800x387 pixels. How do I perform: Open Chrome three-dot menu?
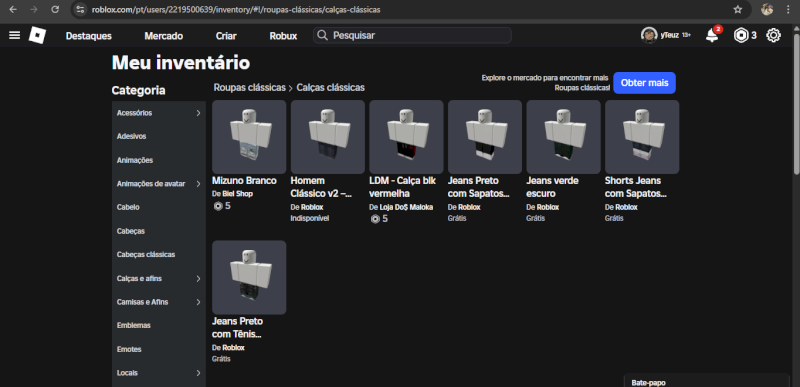coord(788,10)
